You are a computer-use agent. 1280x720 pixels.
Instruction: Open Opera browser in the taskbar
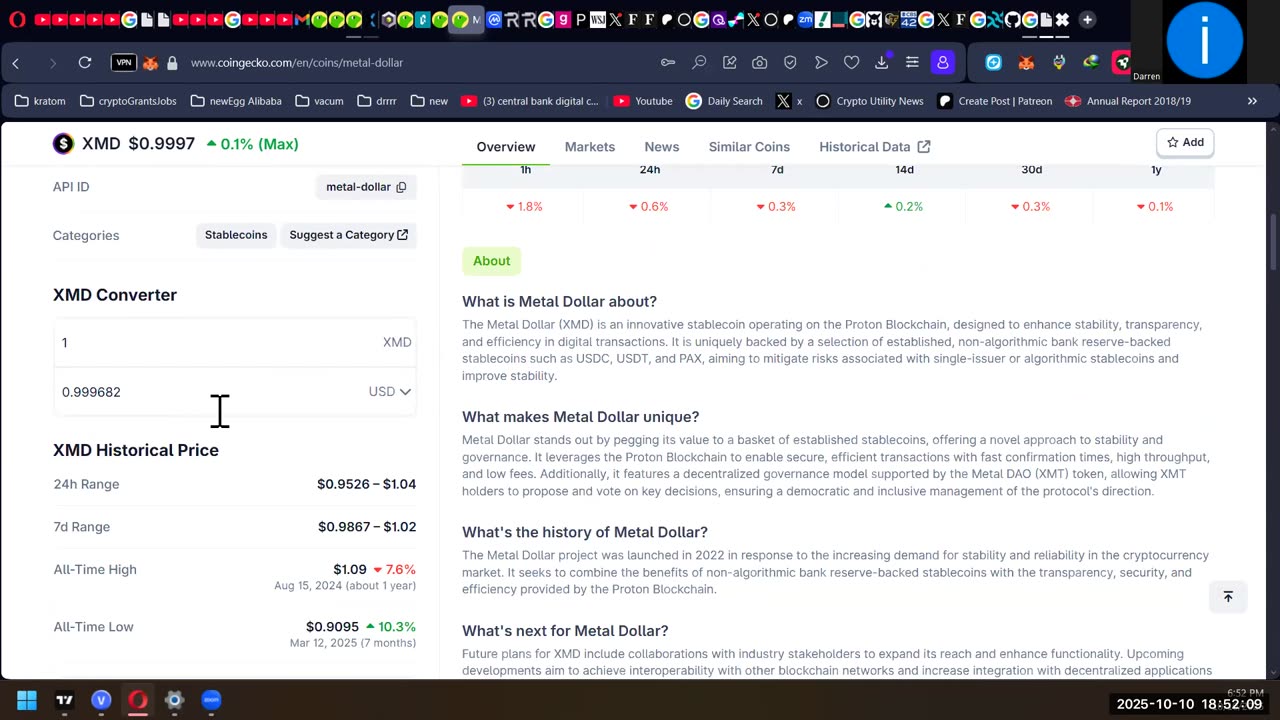coord(138,700)
